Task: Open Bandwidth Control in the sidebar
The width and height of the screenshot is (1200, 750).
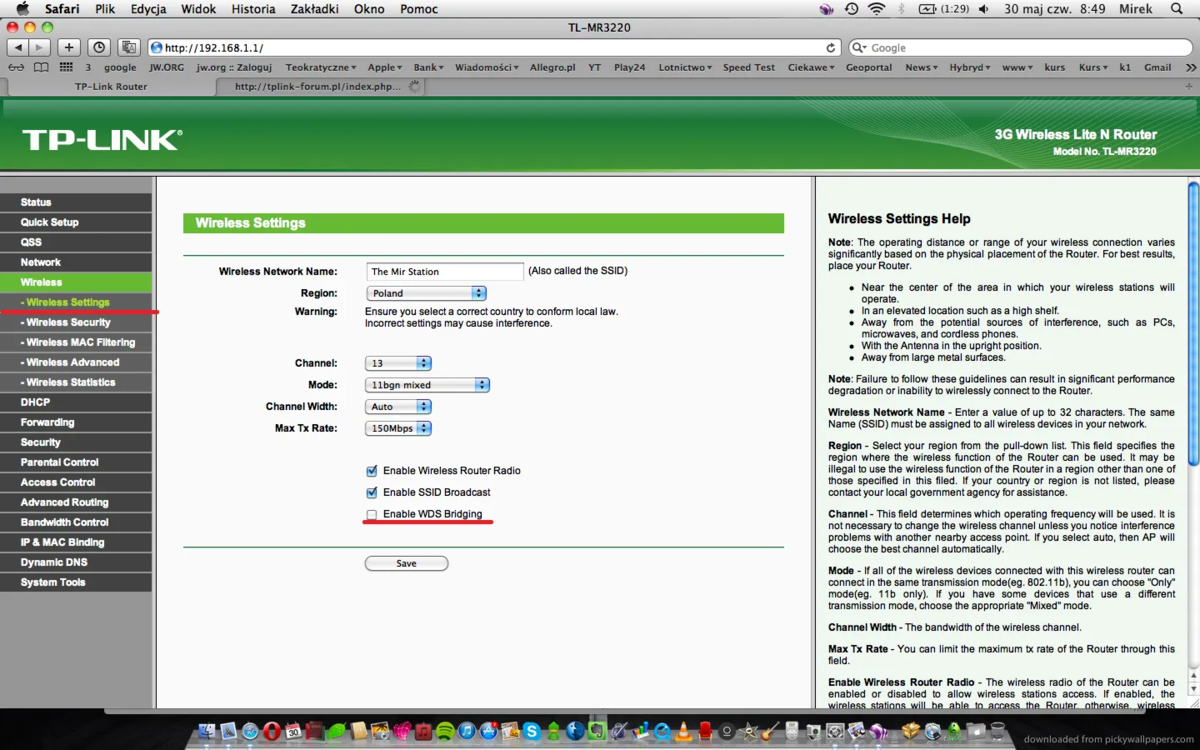Action: pyautogui.click(x=76, y=522)
